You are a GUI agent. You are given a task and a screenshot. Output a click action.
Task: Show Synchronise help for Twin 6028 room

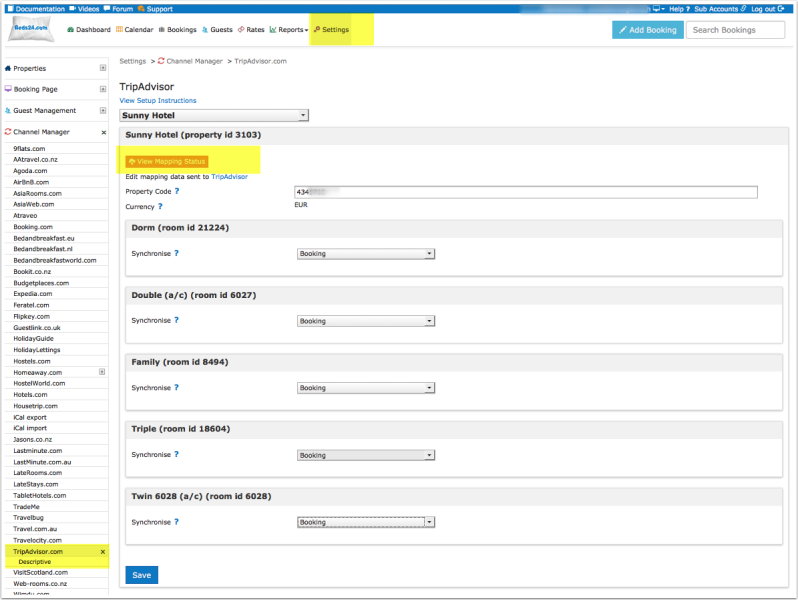pos(177,522)
